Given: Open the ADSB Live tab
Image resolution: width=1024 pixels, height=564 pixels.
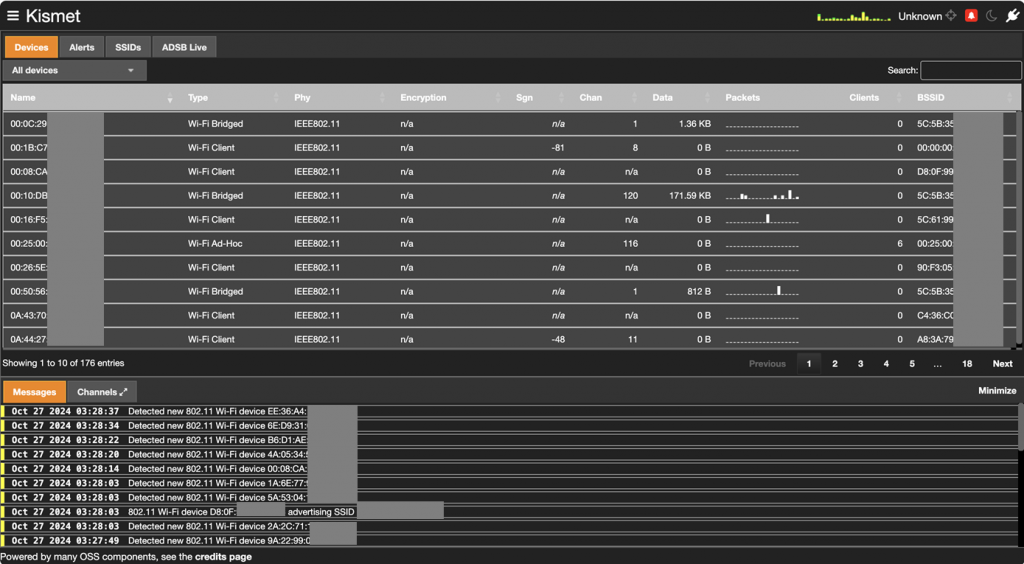Looking at the screenshot, I should coord(184,47).
